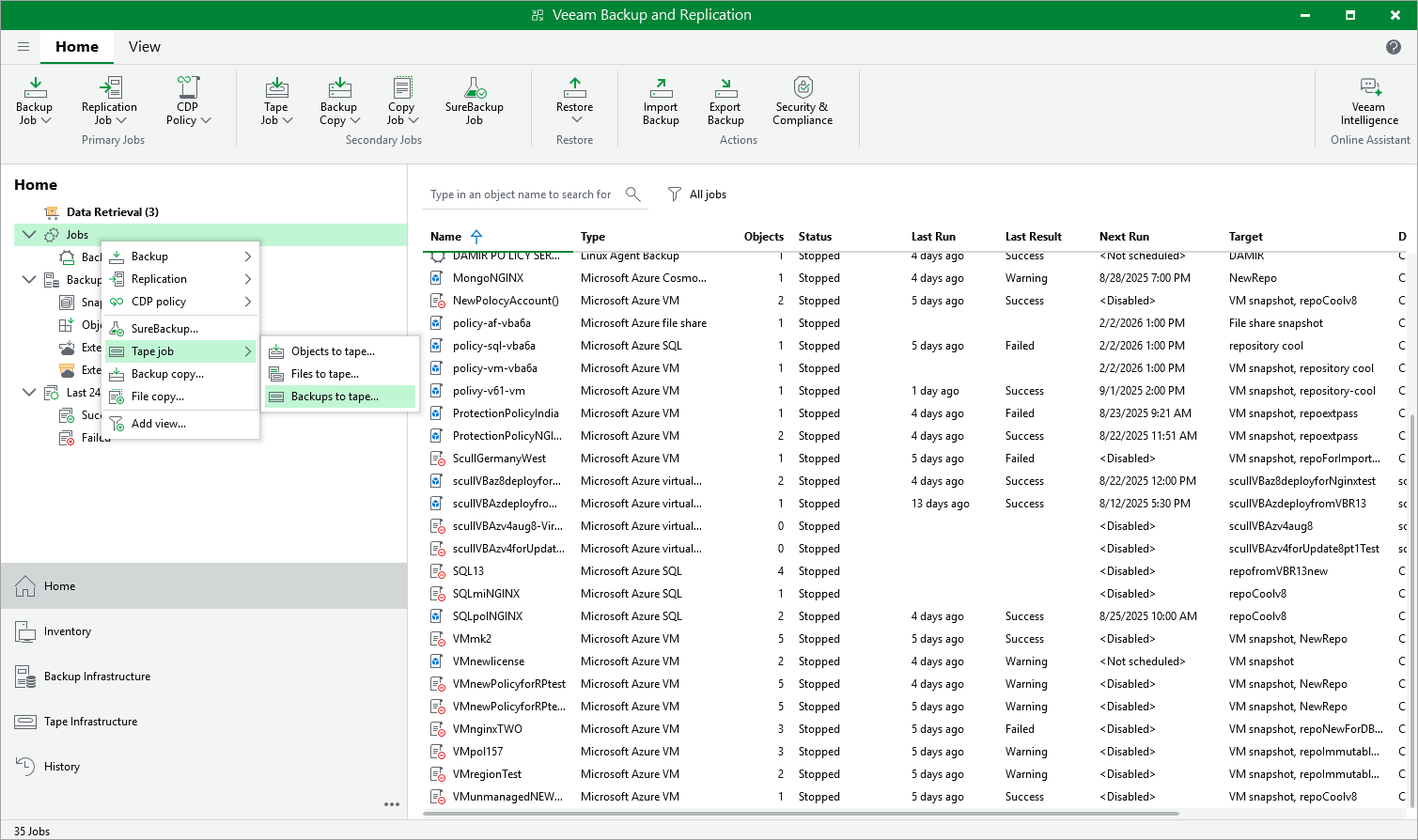Collapse the Backups tree node

tap(29, 280)
